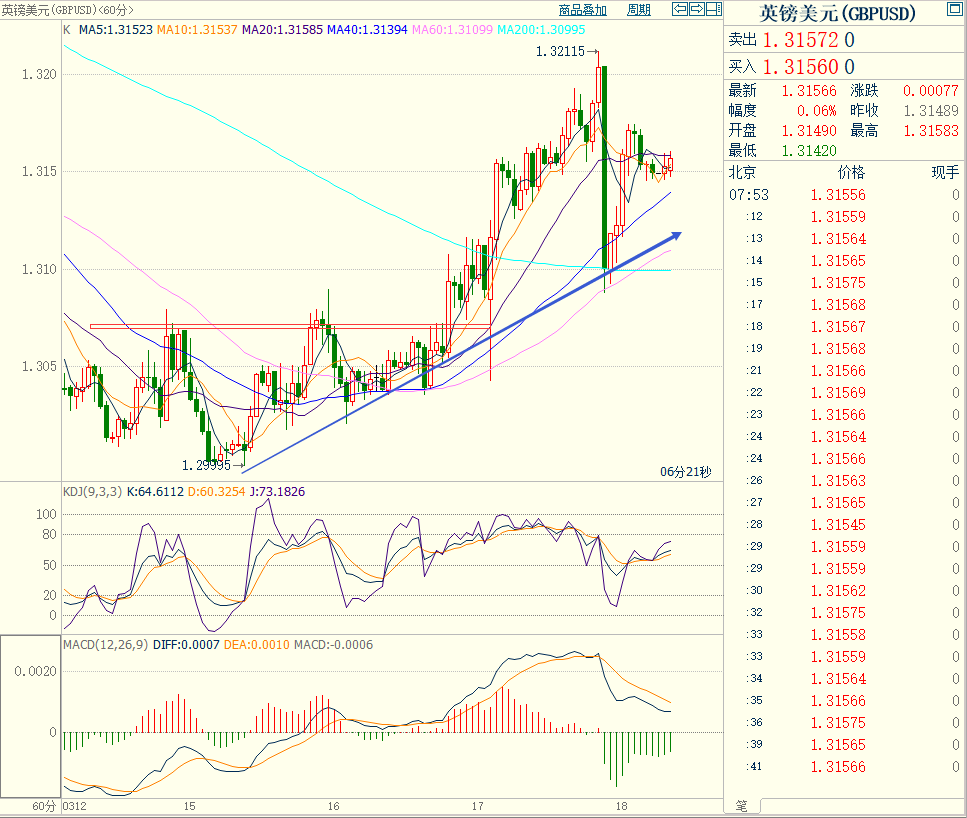This screenshot has height=818, width=967.
Task: Click the right arrow next icon
Action: point(697,9)
